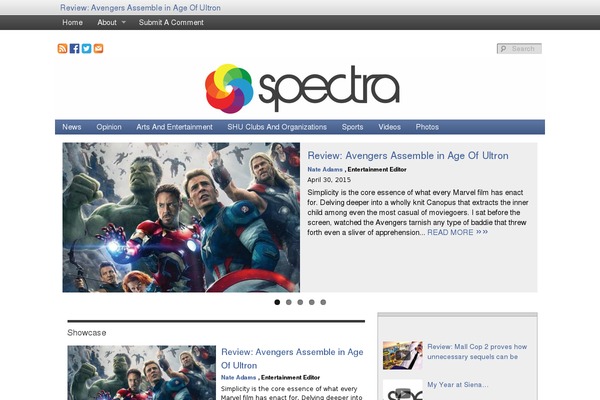The height and width of the screenshot is (400, 600).
Task: Open the RSS feed icon
Action: [x=62, y=49]
